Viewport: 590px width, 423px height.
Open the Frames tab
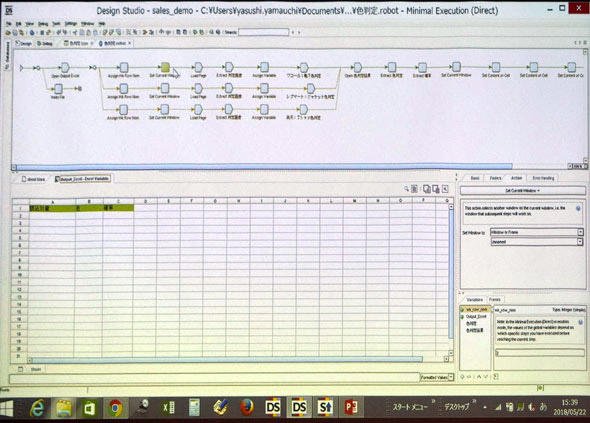coord(495,300)
